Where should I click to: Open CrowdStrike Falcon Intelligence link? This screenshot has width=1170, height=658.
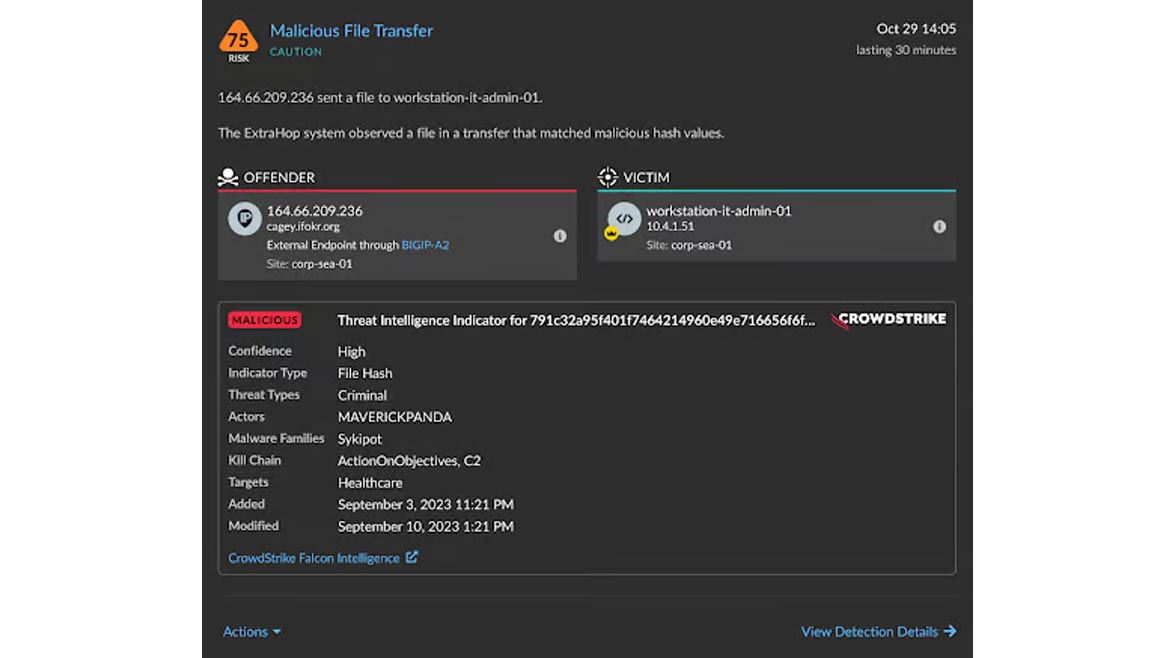314,558
